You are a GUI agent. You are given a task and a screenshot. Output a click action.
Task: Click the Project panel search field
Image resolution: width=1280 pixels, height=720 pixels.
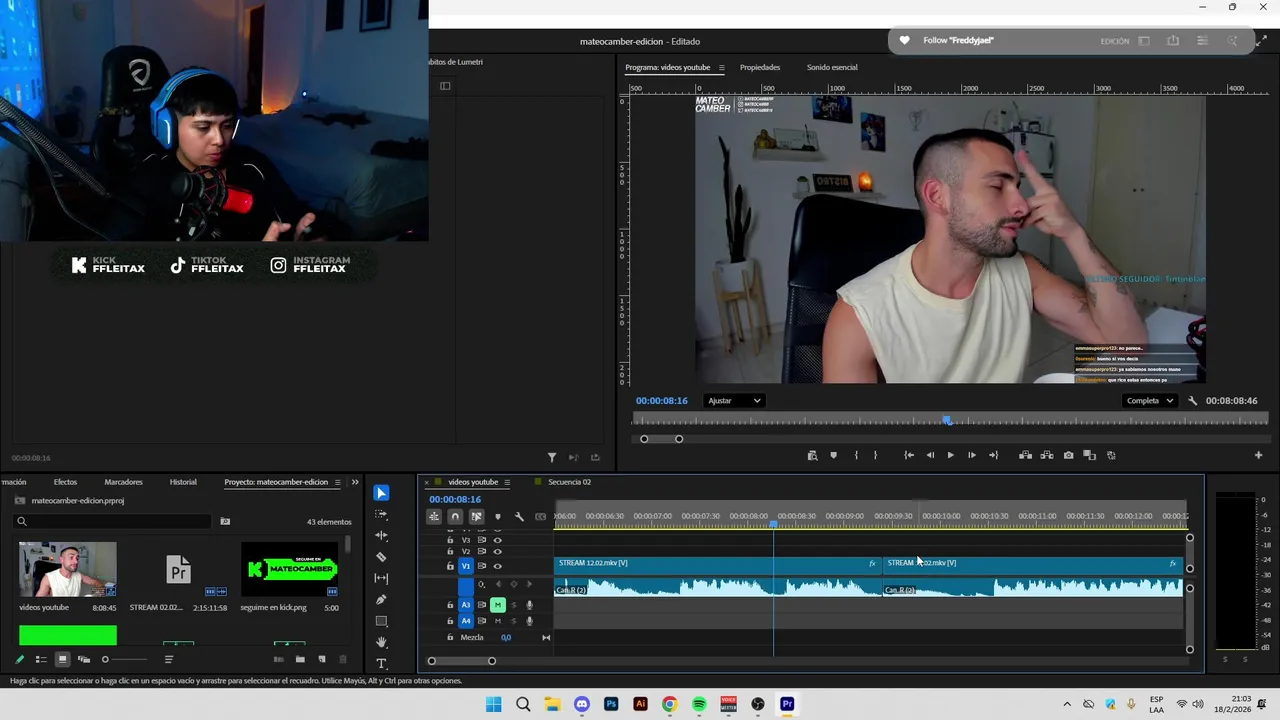click(112, 521)
